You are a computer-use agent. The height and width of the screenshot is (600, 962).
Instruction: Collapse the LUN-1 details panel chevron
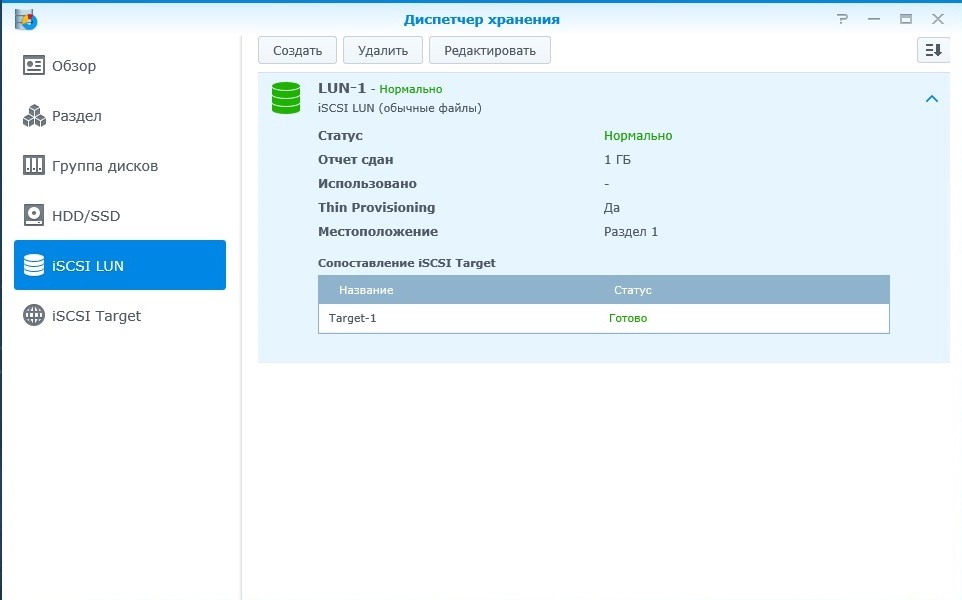click(931, 99)
